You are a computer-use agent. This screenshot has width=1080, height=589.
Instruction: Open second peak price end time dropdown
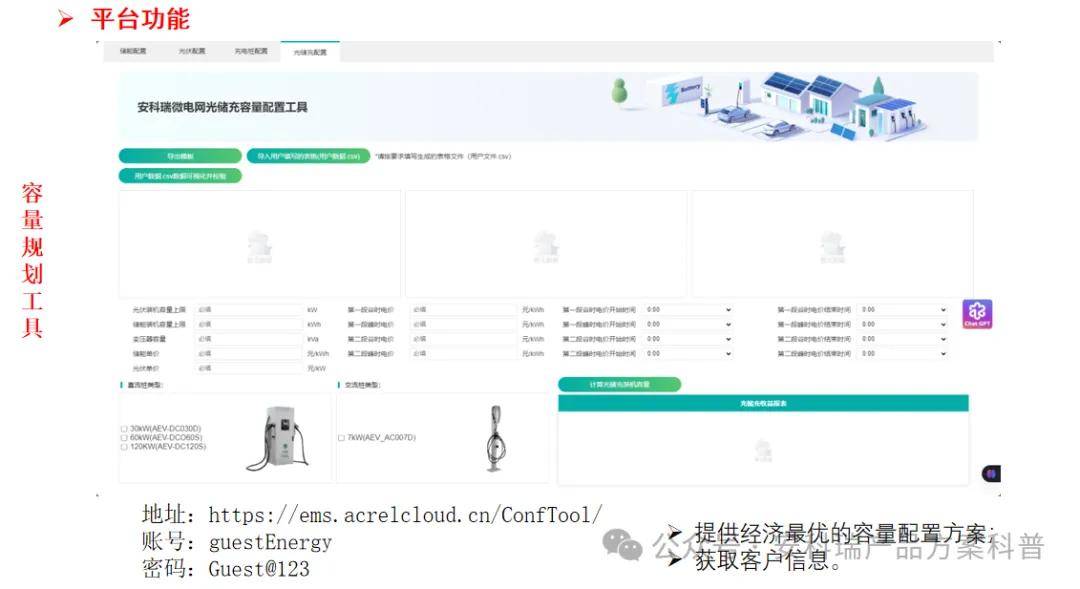coord(903,353)
